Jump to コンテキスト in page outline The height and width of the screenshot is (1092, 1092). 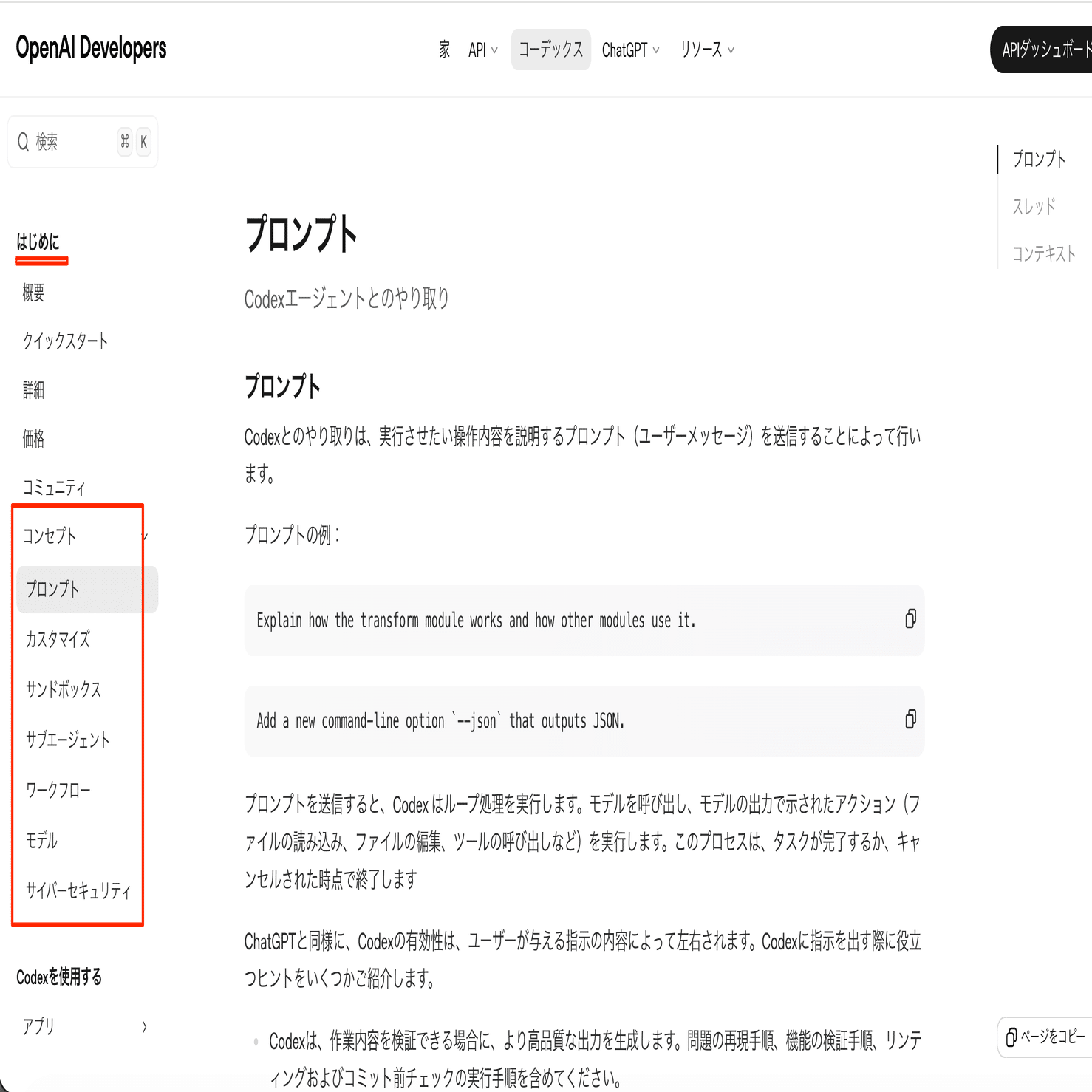pyautogui.click(x=1043, y=253)
